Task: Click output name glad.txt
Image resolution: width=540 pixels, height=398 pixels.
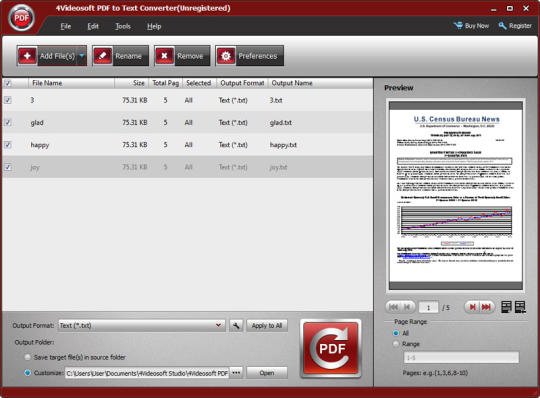Action: (281, 123)
